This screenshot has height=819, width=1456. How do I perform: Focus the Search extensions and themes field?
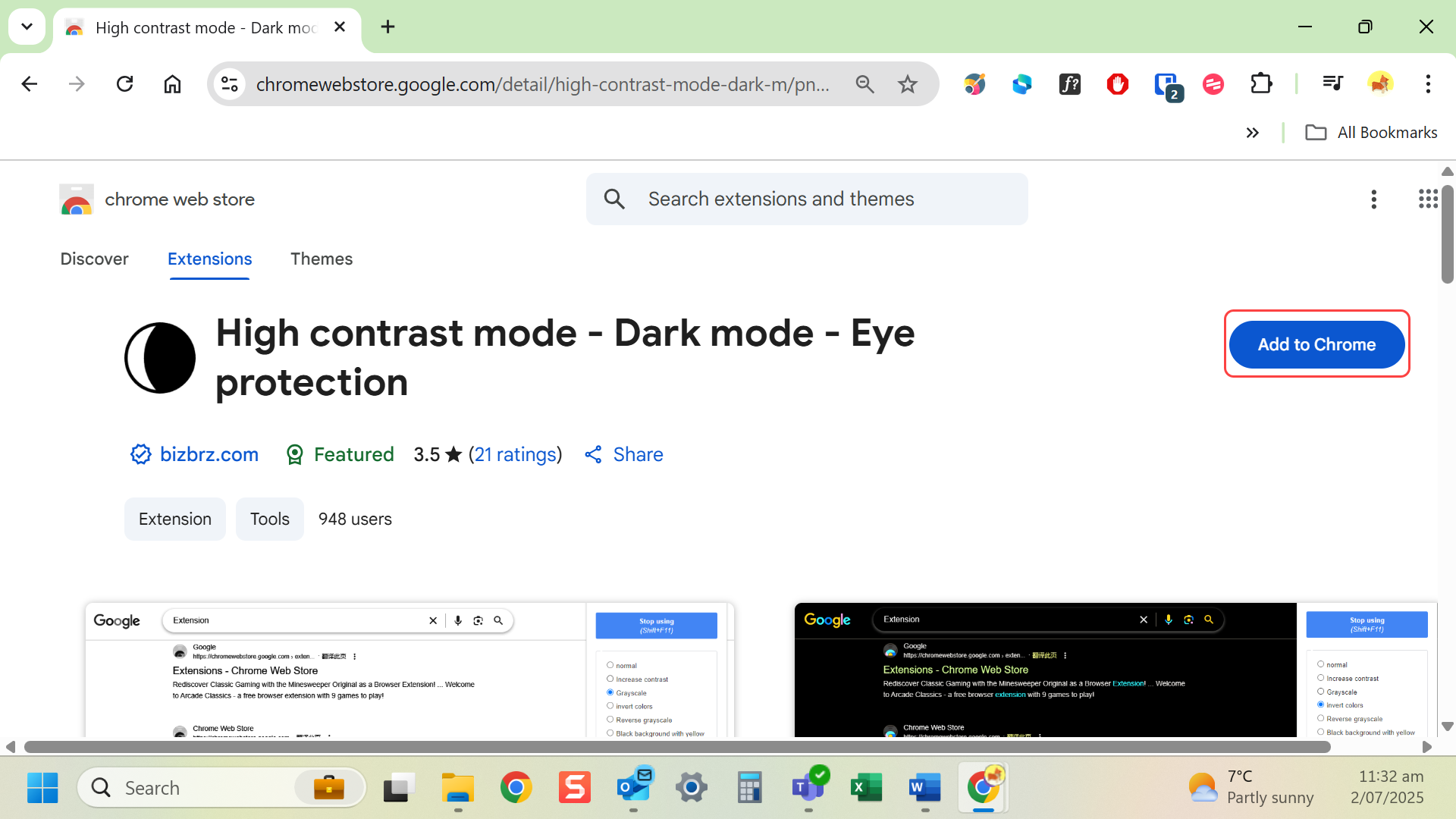tap(807, 199)
